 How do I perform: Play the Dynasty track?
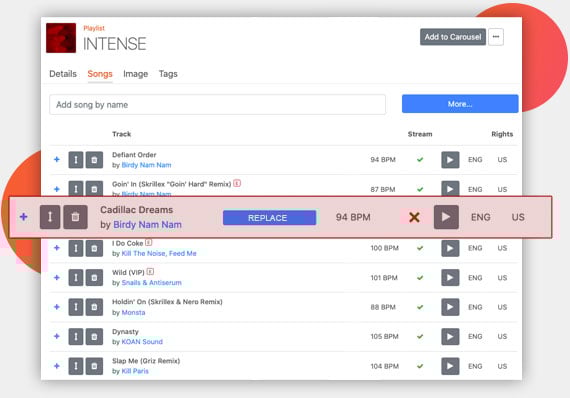pos(450,337)
